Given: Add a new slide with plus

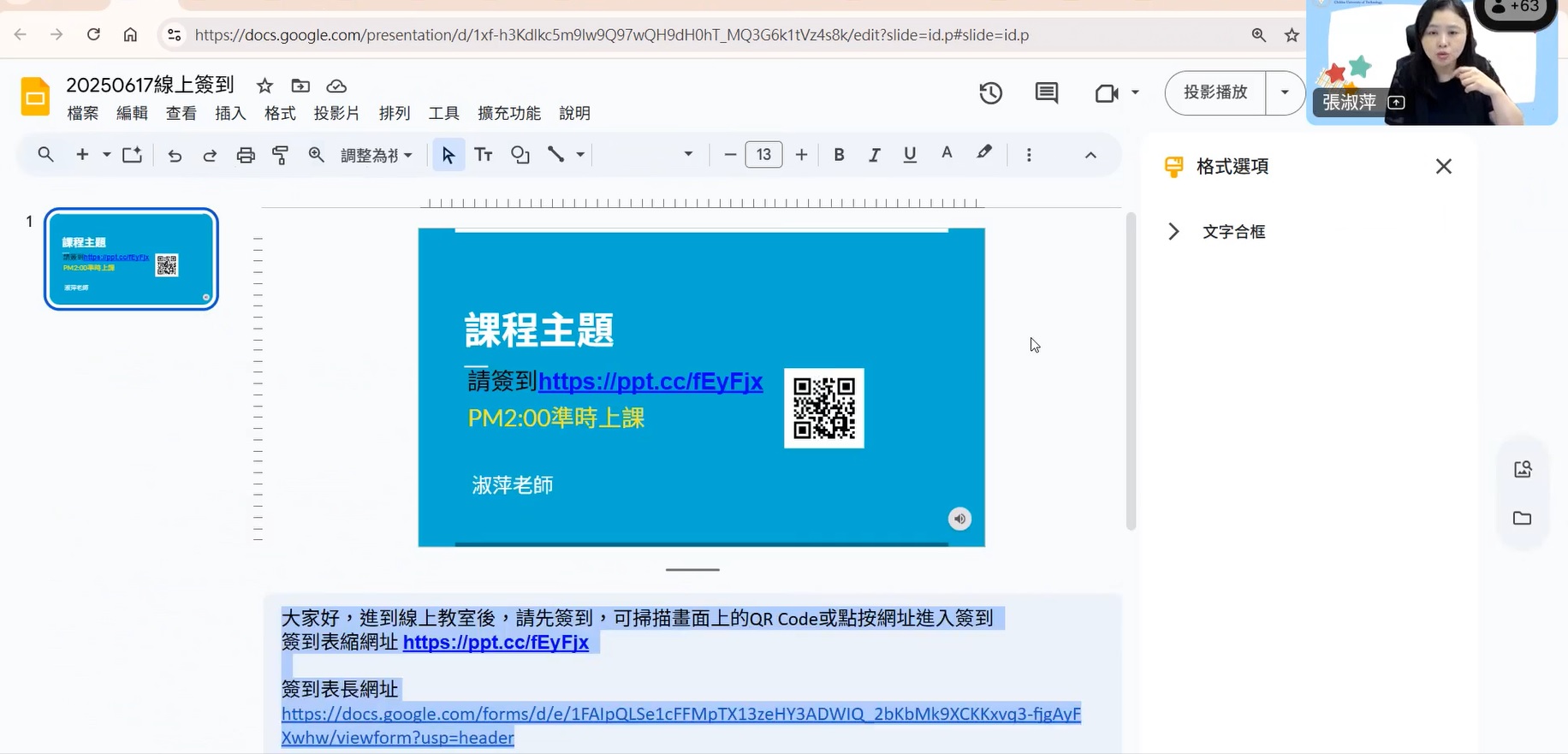Looking at the screenshot, I should (x=82, y=155).
